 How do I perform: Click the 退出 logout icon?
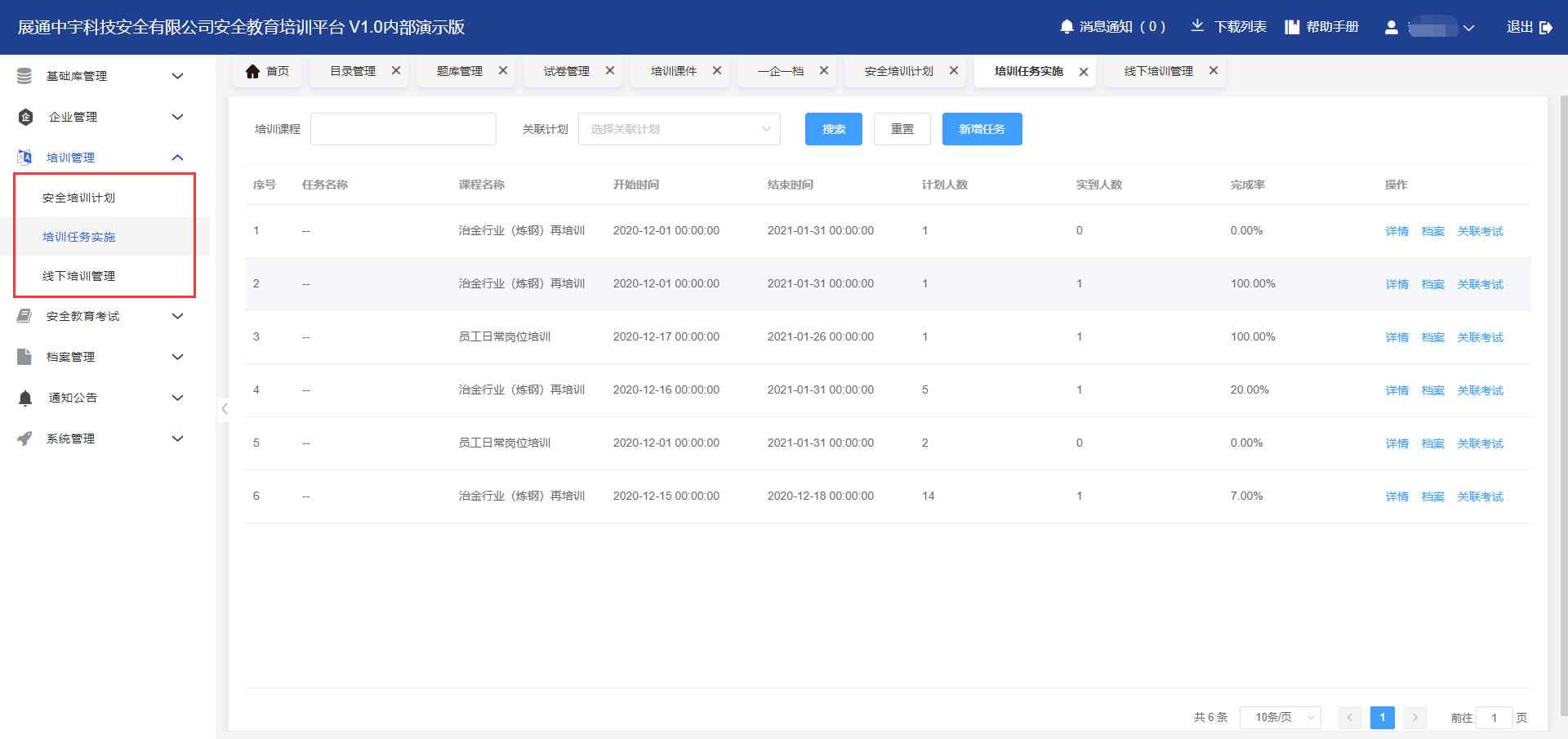[x=1546, y=28]
